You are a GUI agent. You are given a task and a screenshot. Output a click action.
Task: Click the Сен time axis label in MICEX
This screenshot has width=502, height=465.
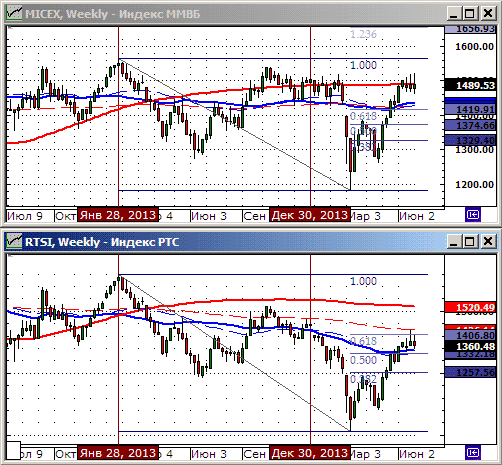point(255,216)
